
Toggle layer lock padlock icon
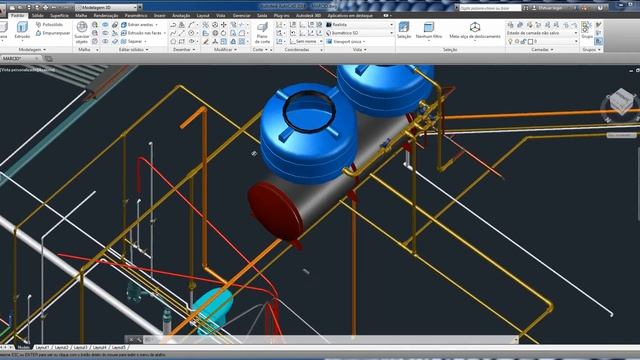(524, 42)
